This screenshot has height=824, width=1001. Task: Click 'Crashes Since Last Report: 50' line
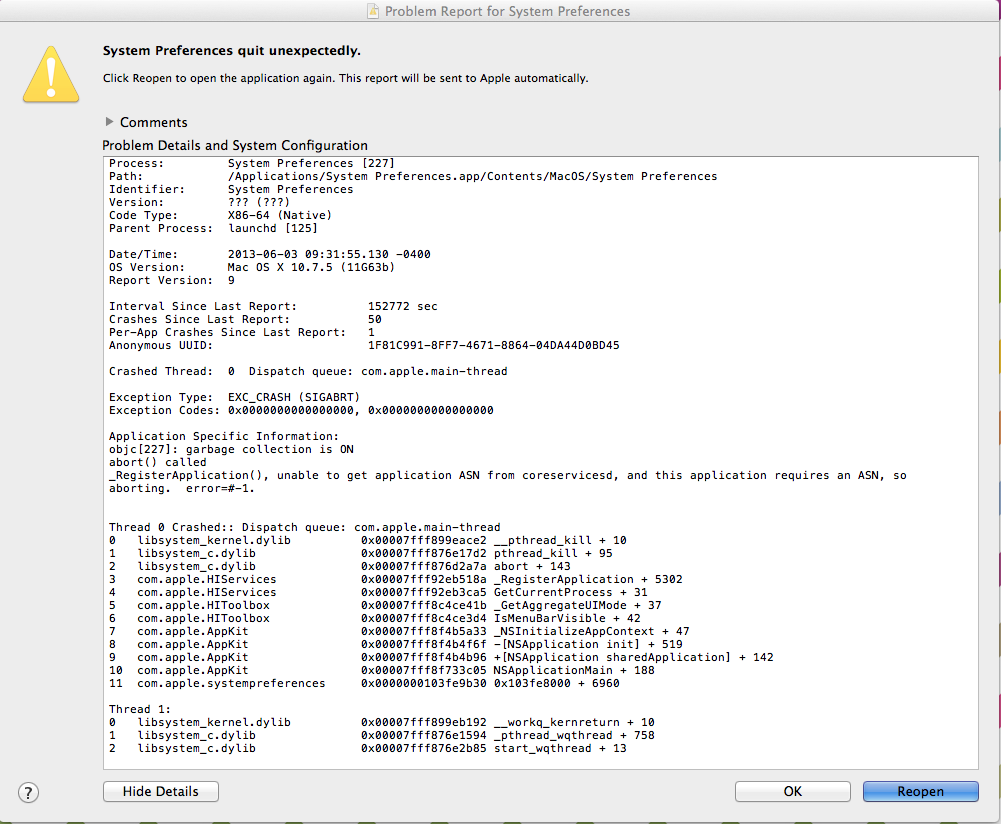[245, 319]
